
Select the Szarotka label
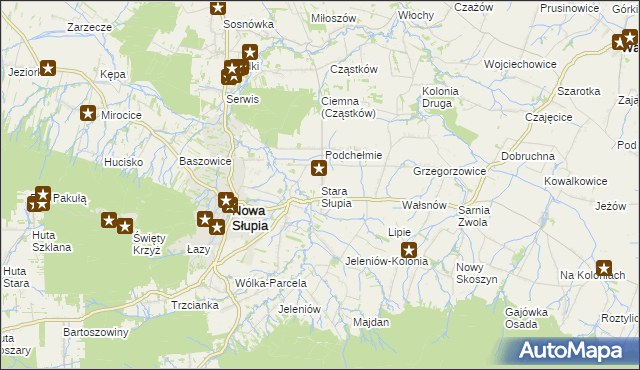(579, 91)
